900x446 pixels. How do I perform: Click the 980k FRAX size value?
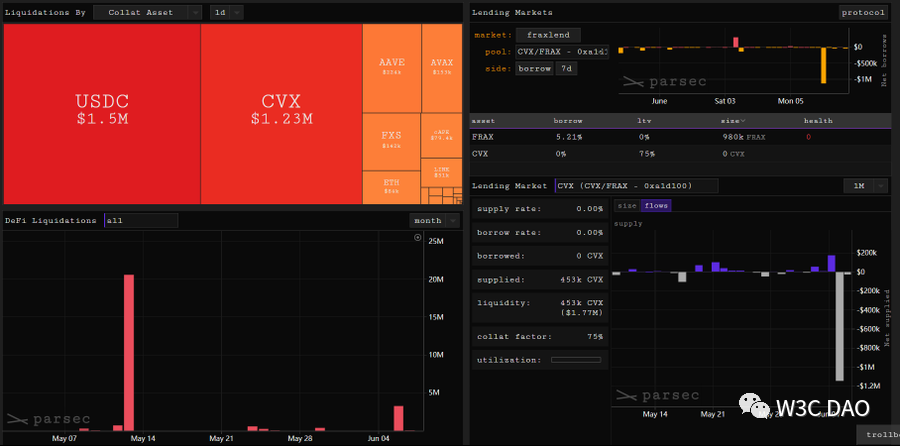[743, 137]
